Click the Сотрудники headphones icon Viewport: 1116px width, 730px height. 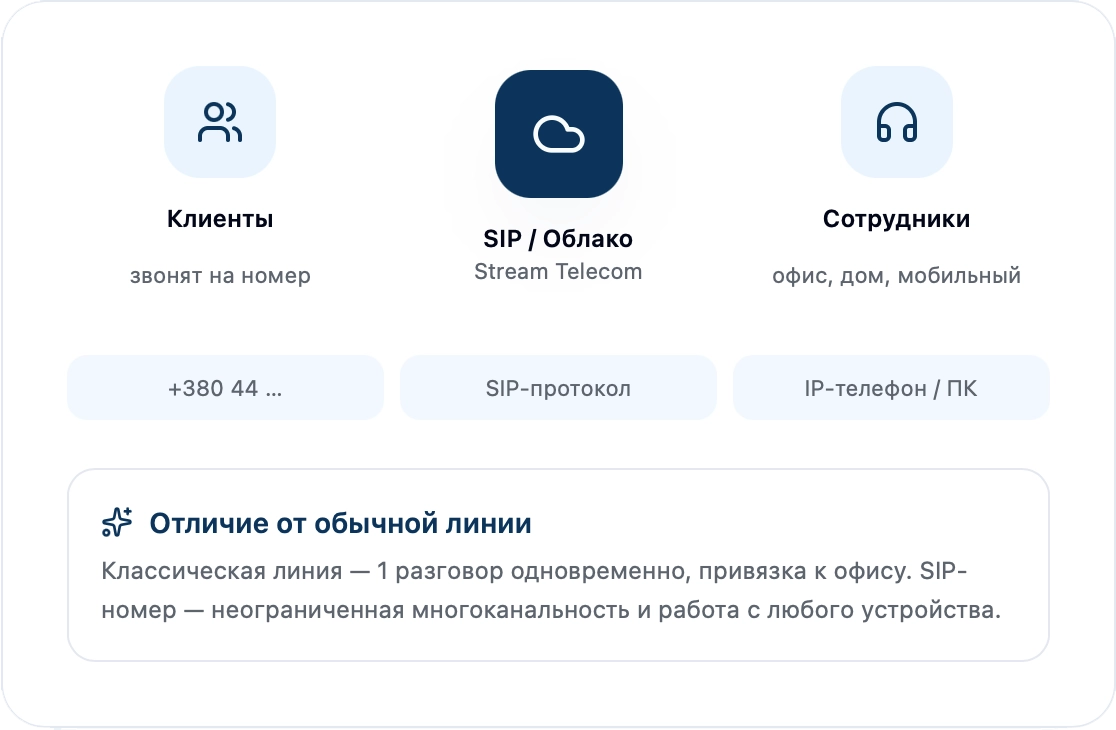coord(897,122)
